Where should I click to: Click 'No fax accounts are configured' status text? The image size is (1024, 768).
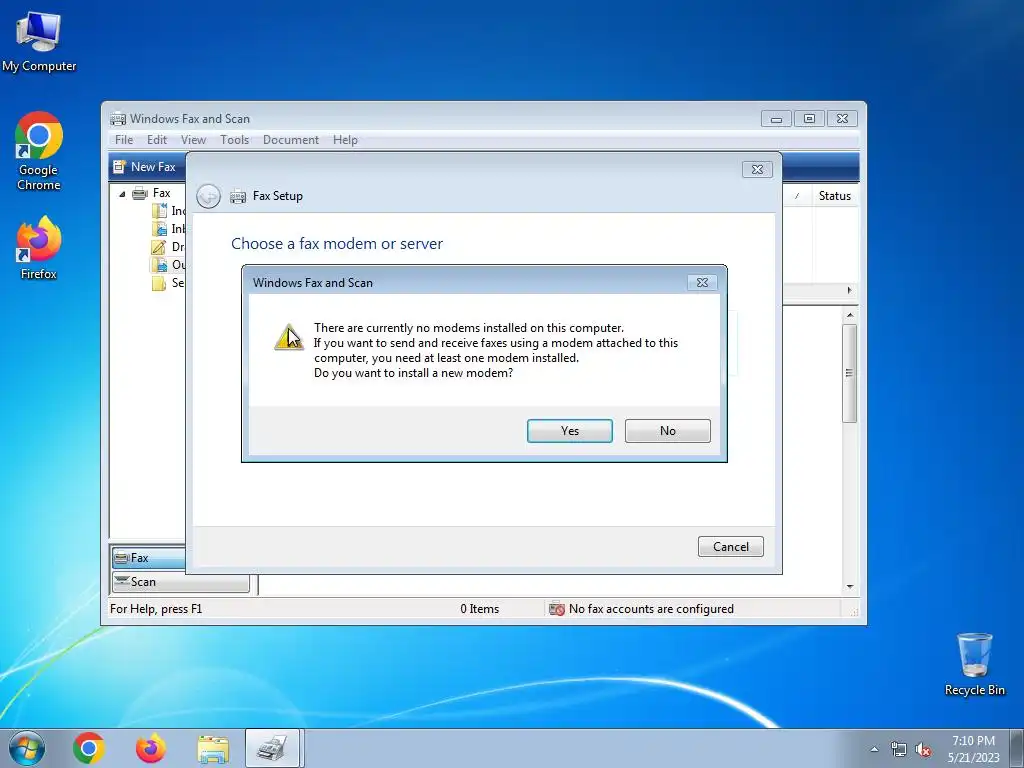[651, 609]
